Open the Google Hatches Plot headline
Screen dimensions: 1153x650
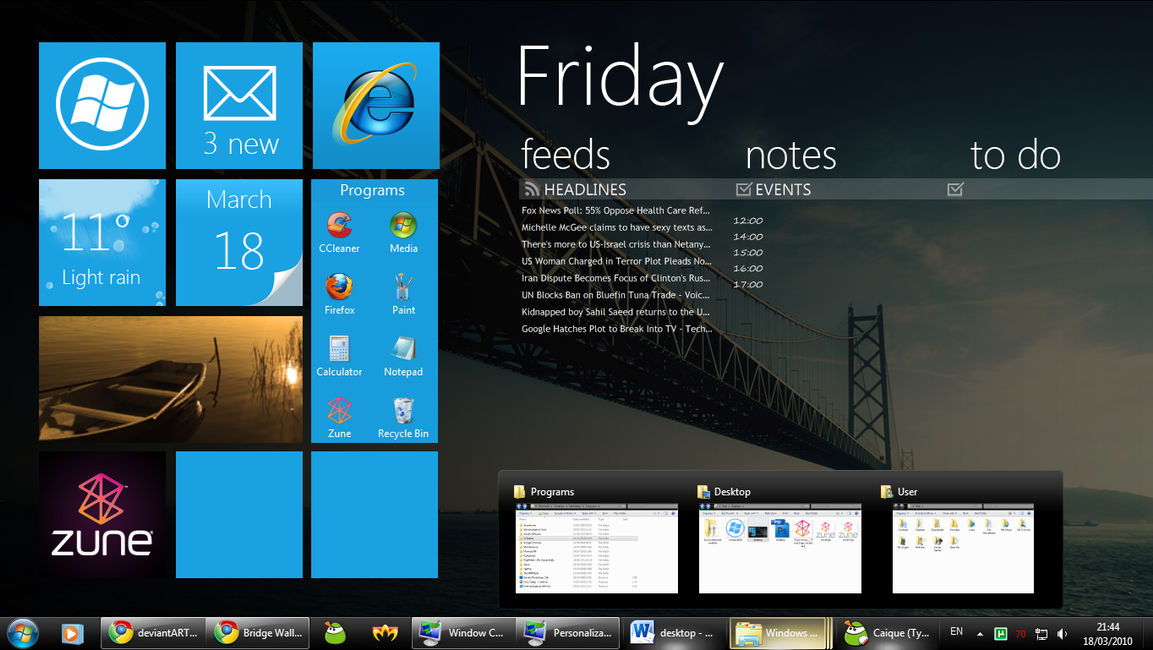(616, 329)
